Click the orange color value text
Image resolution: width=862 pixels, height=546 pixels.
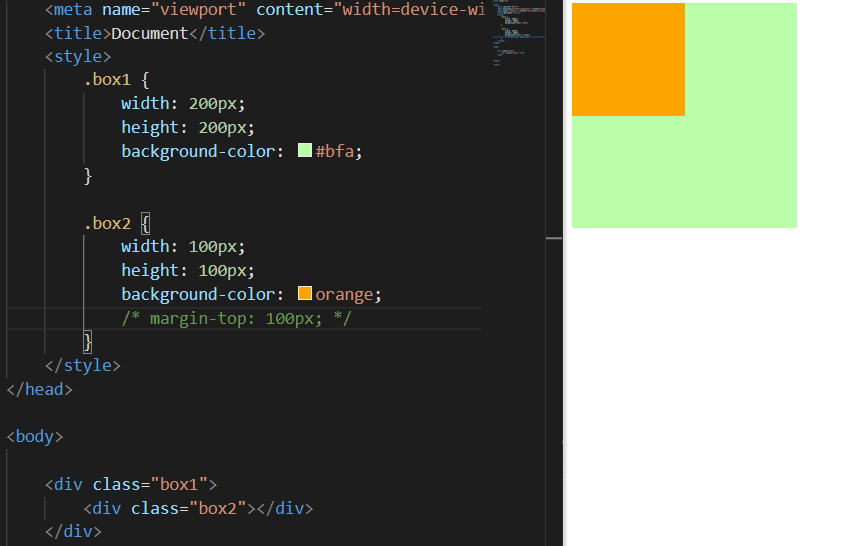[344, 295]
